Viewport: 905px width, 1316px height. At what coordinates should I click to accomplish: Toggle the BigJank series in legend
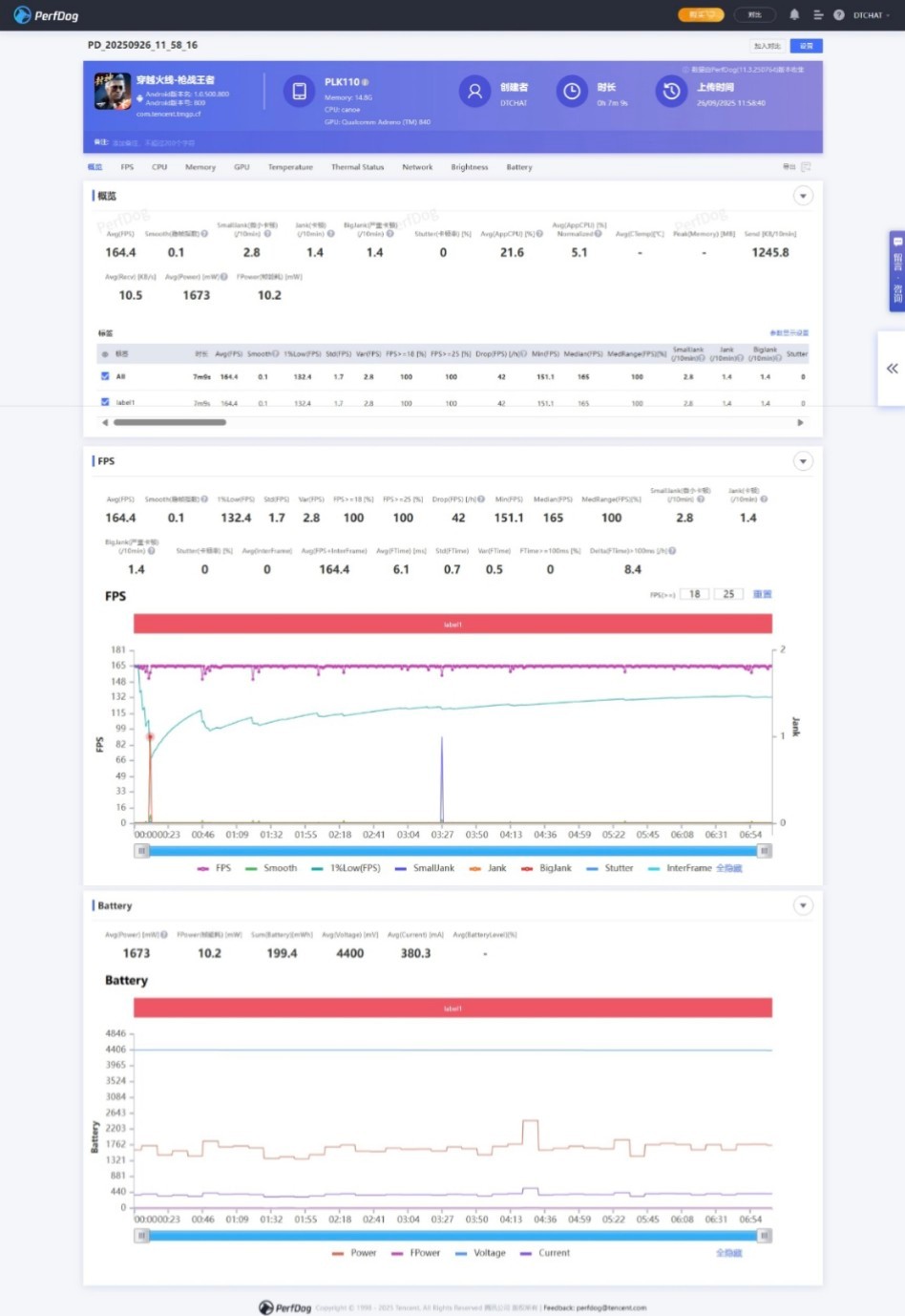click(547, 868)
